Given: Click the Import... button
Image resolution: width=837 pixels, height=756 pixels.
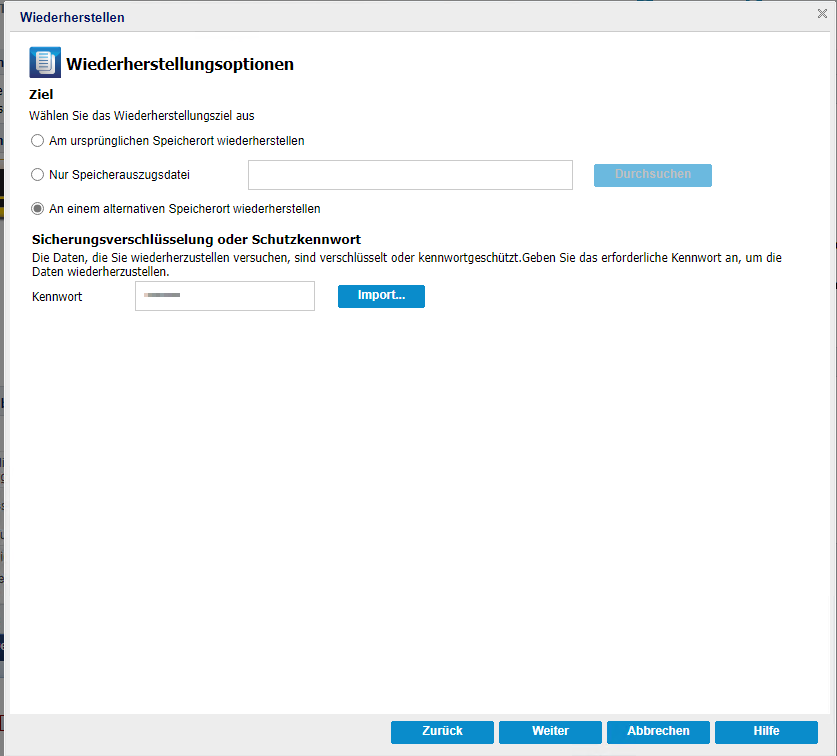Looking at the screenshot, I should [381, 296].
